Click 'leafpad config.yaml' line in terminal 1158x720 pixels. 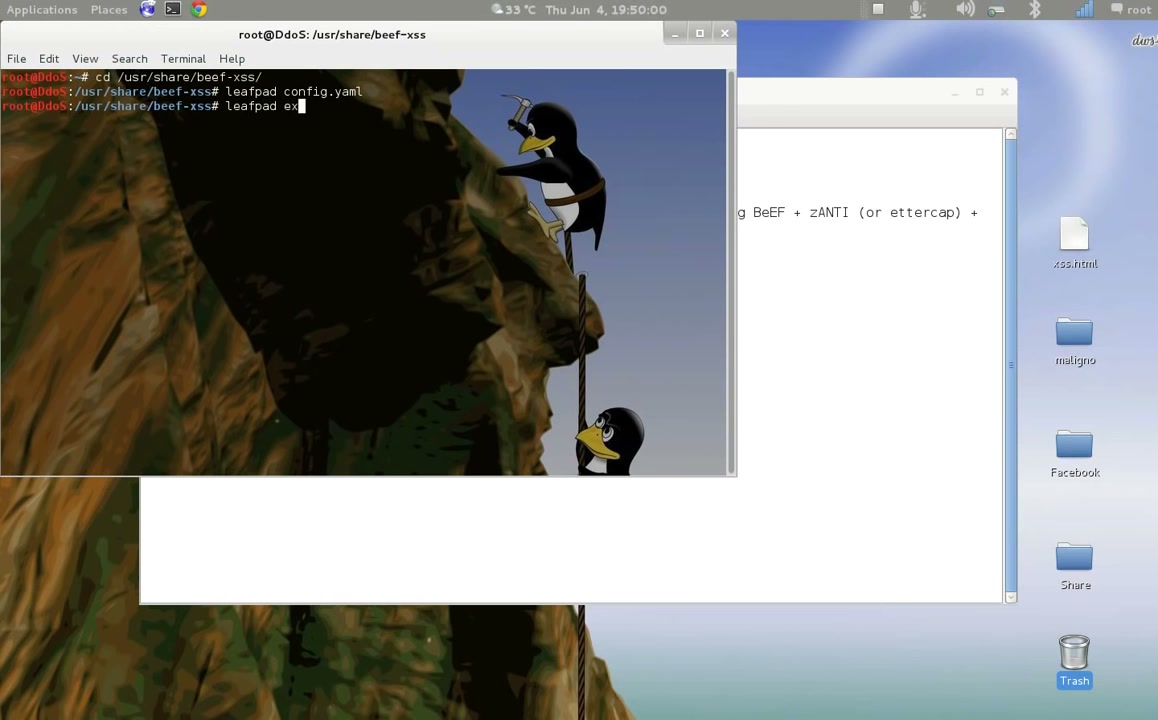(182, 92)
